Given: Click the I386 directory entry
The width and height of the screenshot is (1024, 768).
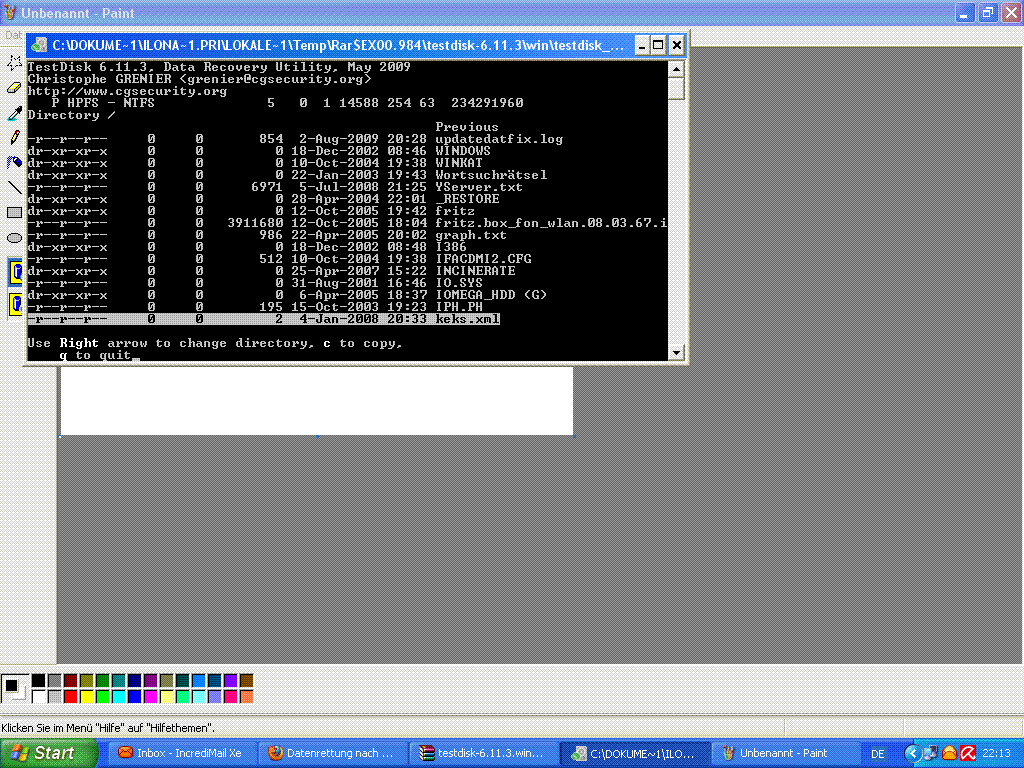Looking at the screenshot, I should point(451,247).
